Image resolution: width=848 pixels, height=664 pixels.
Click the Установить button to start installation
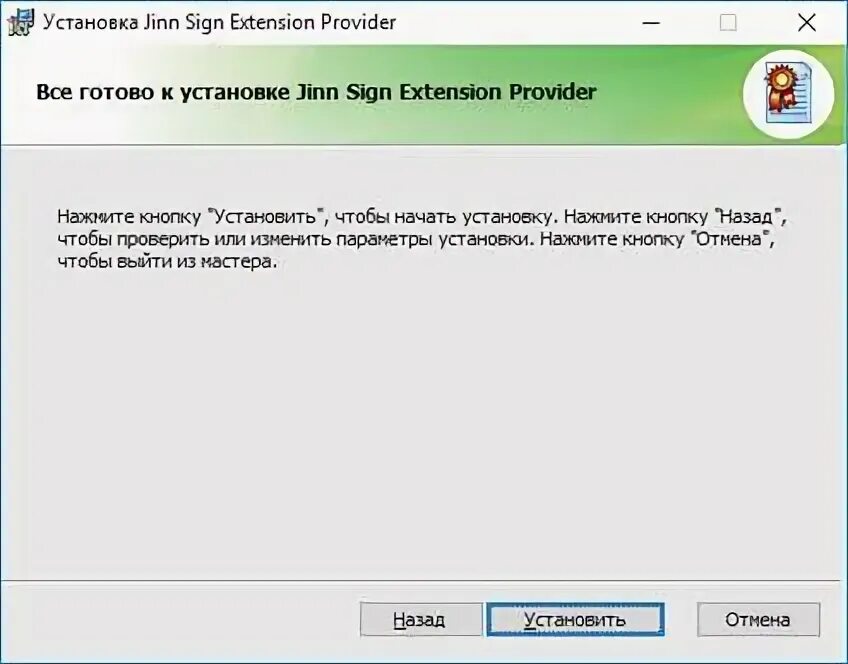575,619
